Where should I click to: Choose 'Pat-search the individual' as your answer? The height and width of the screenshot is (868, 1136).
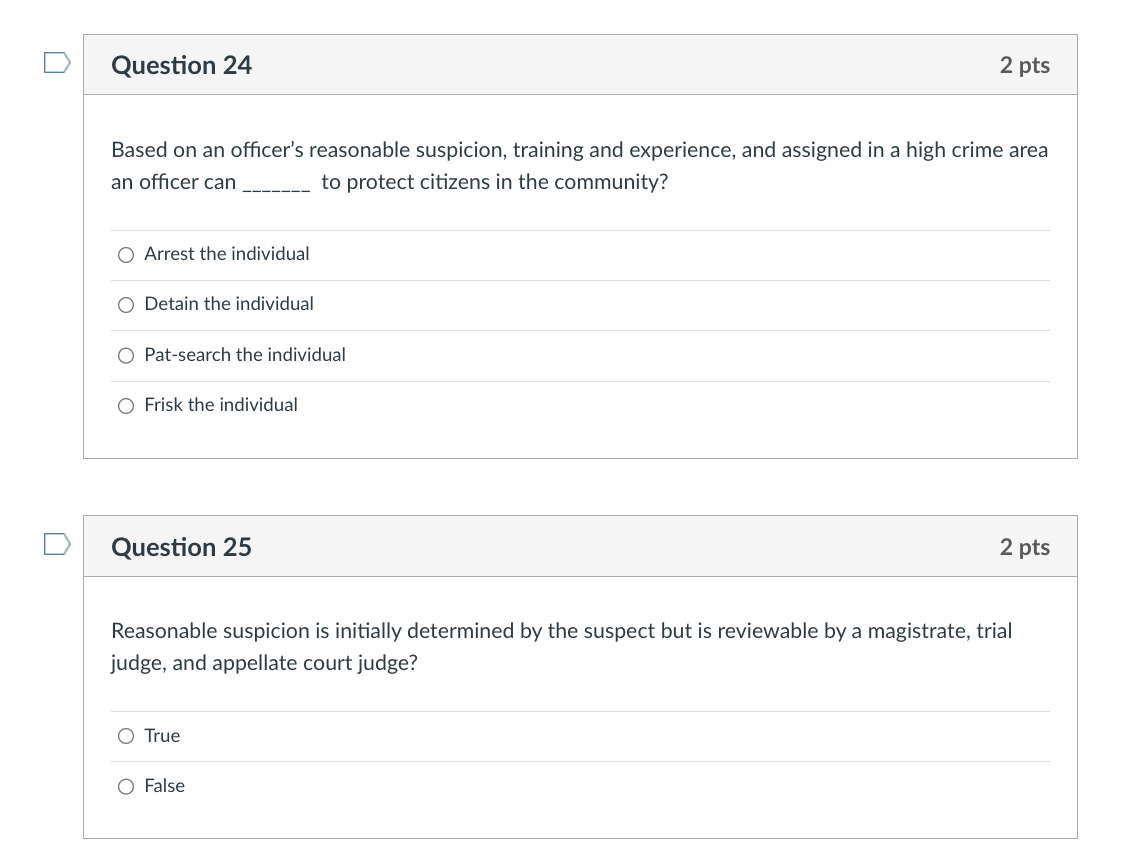point(126,355)
